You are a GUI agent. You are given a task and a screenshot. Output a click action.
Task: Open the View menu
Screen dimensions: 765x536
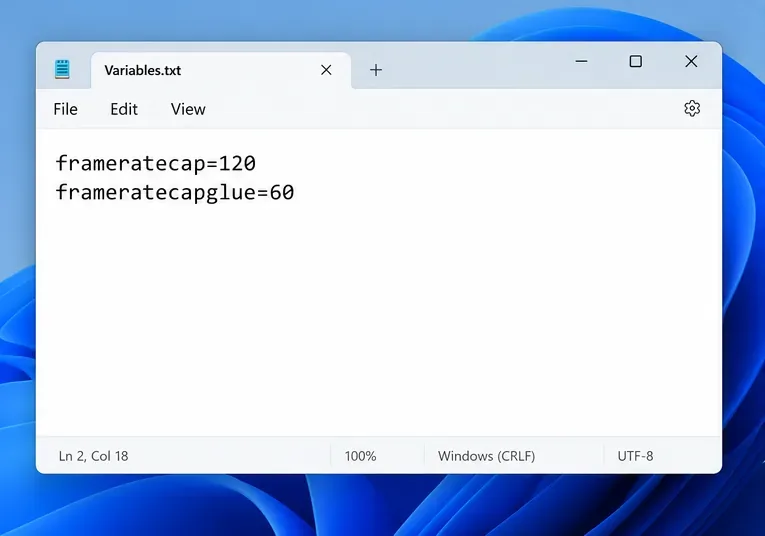[188, 109]
